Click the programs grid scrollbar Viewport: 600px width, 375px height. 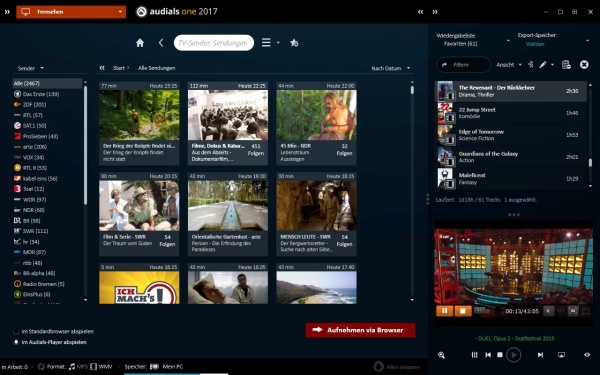click(x=412, y=90)
